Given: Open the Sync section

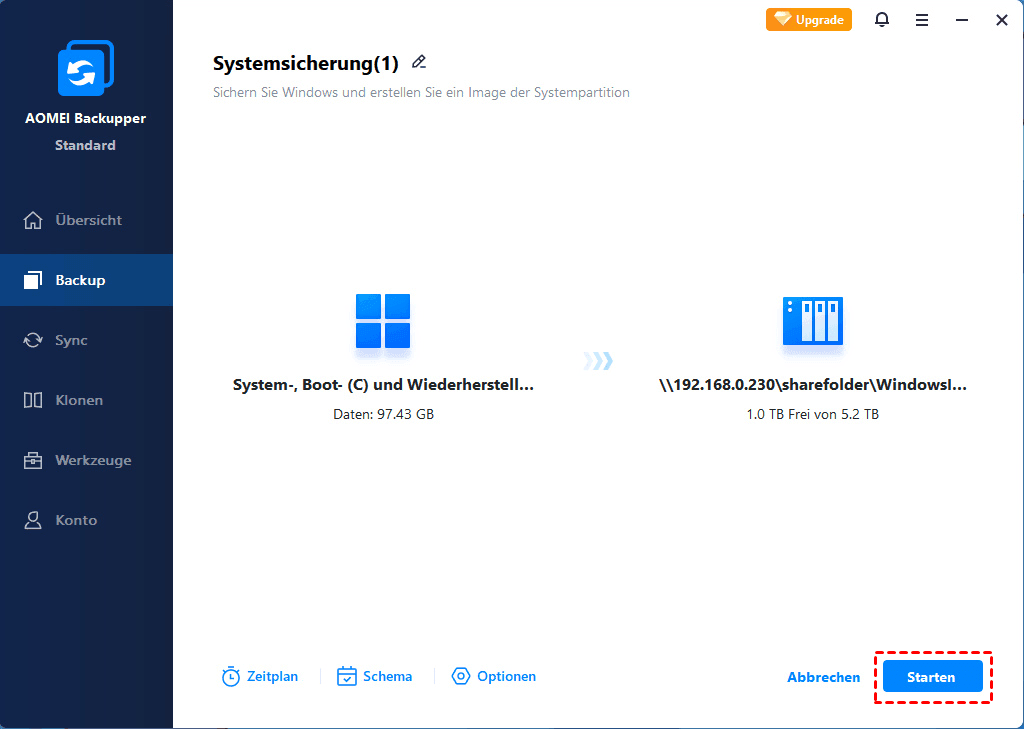Looking at the screenshot, I should pos(86,340).
